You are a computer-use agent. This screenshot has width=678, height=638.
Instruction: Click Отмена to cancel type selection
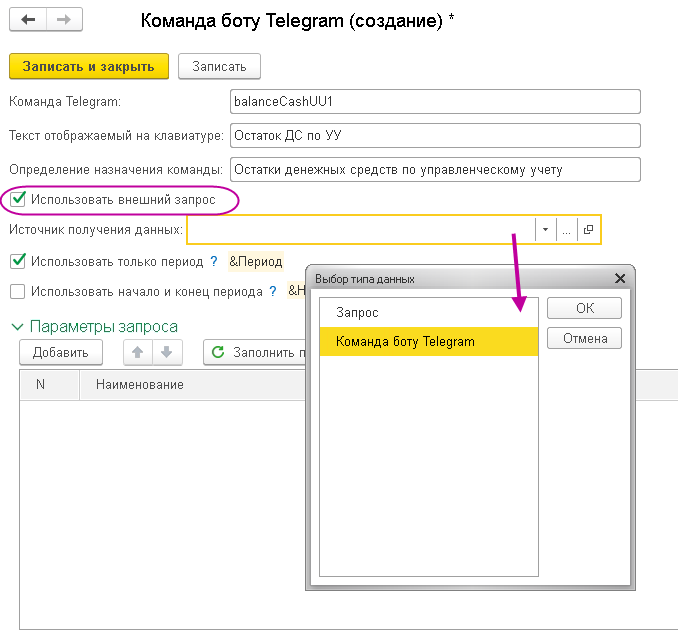pos(584,338)
